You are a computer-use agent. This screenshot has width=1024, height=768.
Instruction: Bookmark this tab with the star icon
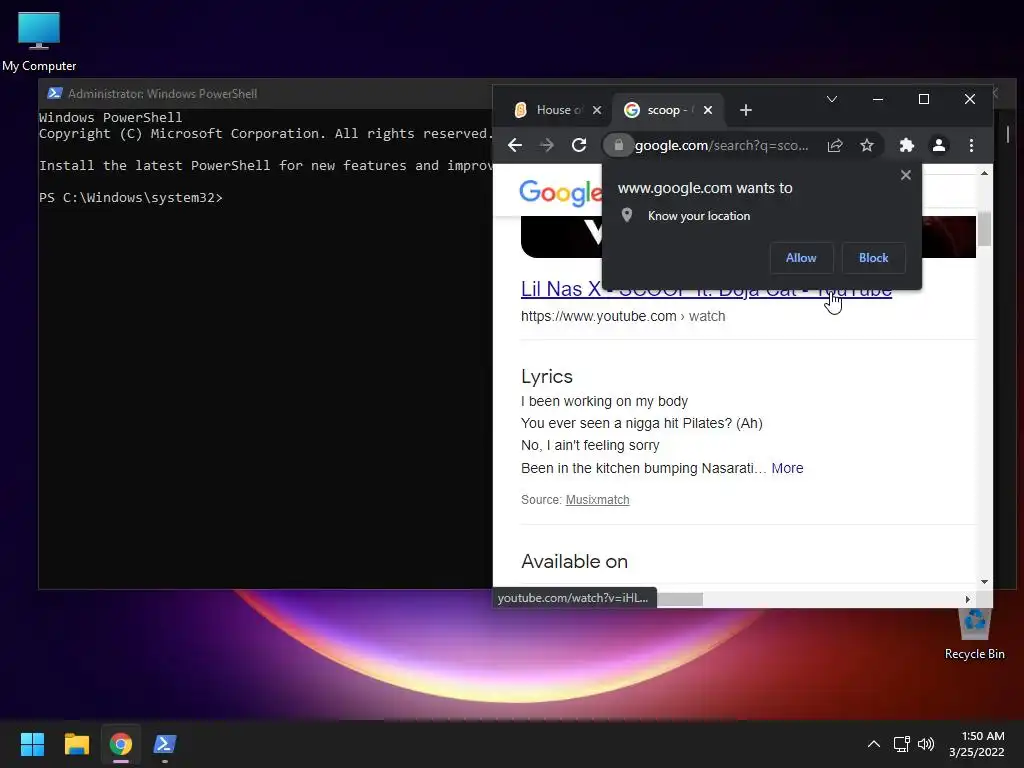pos(867,145)
